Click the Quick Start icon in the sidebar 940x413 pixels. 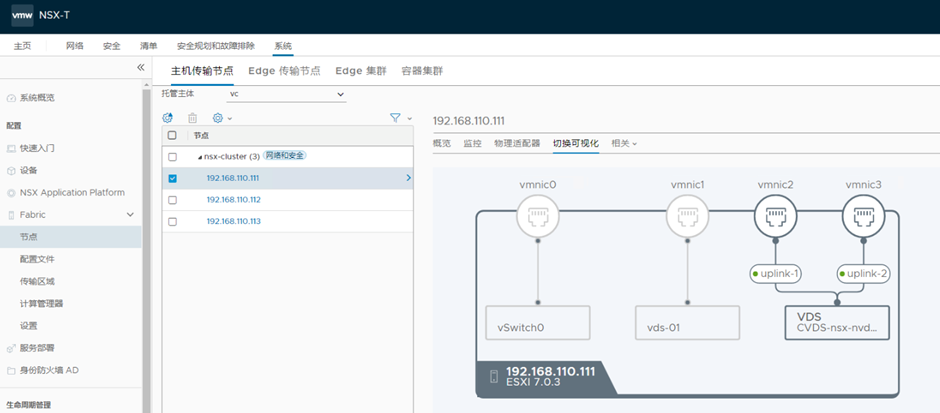click(11, 148)
